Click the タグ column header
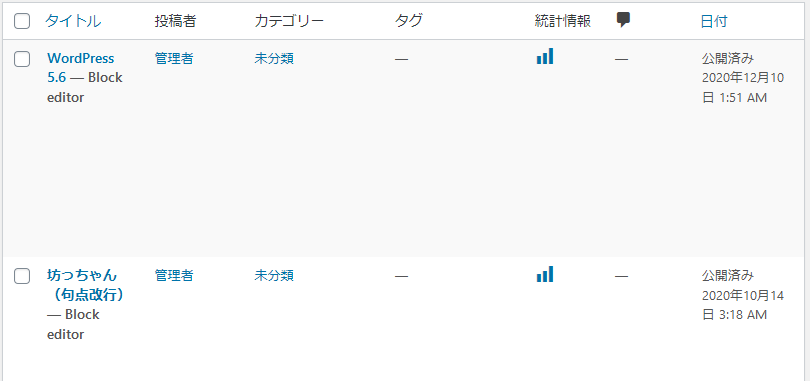 pos(409,21)
